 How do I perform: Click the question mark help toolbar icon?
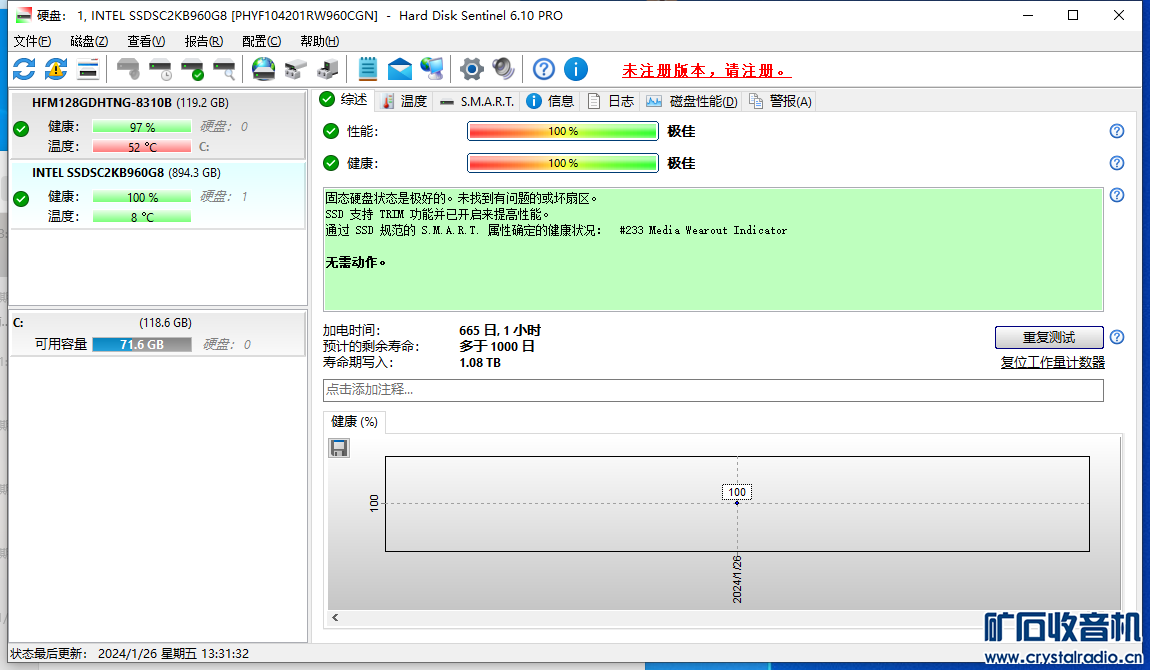pyautogui.click(x=543, y=69)
